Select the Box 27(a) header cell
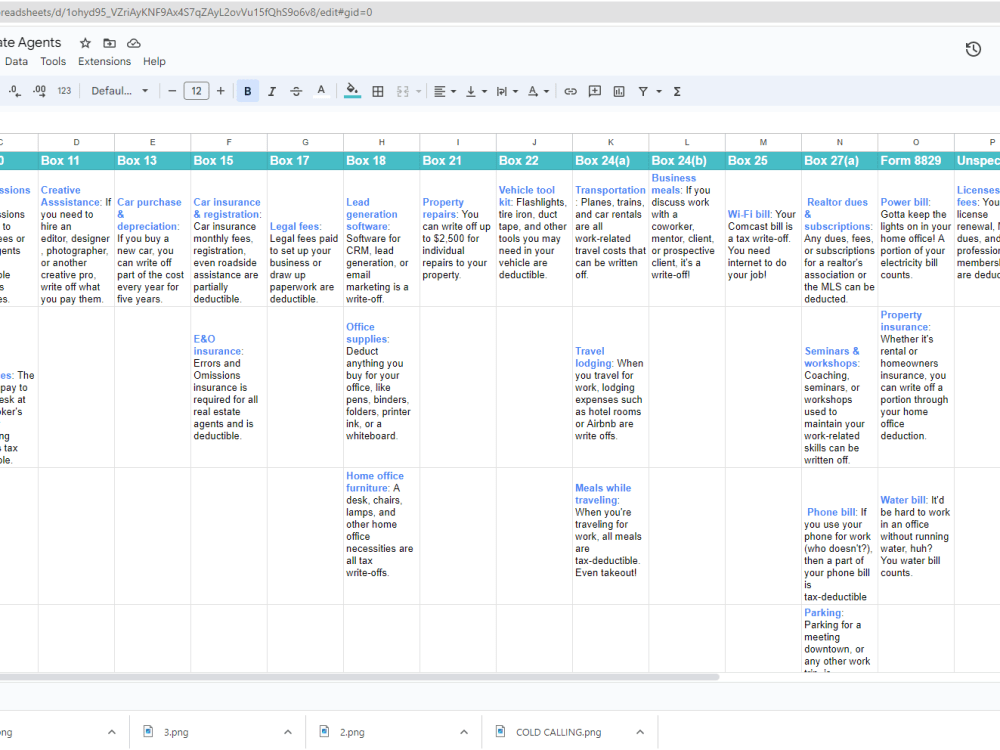The height and width of the screenshot is (750, 1000). pos(839,161)
